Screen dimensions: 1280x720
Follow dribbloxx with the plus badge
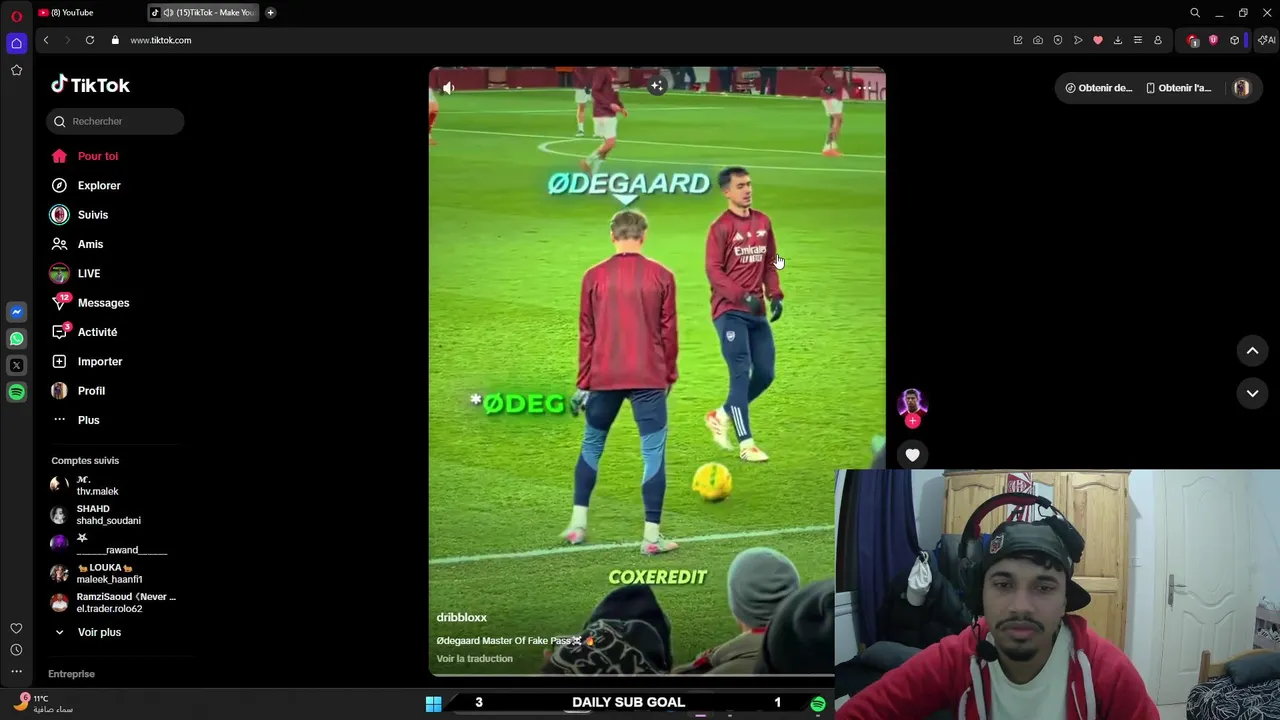click(912, 421)
